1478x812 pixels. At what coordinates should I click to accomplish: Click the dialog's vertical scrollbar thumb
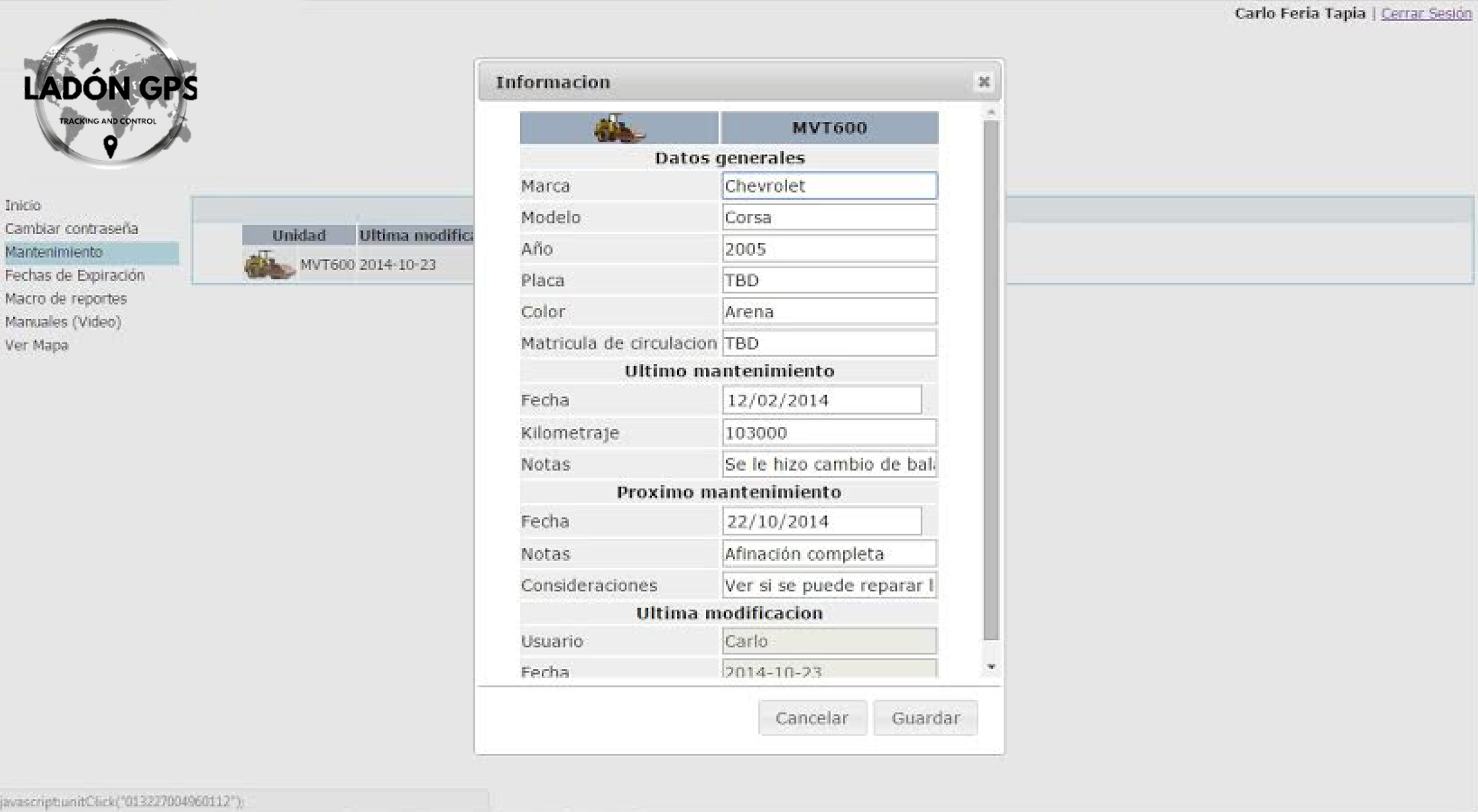coord(991,379)
